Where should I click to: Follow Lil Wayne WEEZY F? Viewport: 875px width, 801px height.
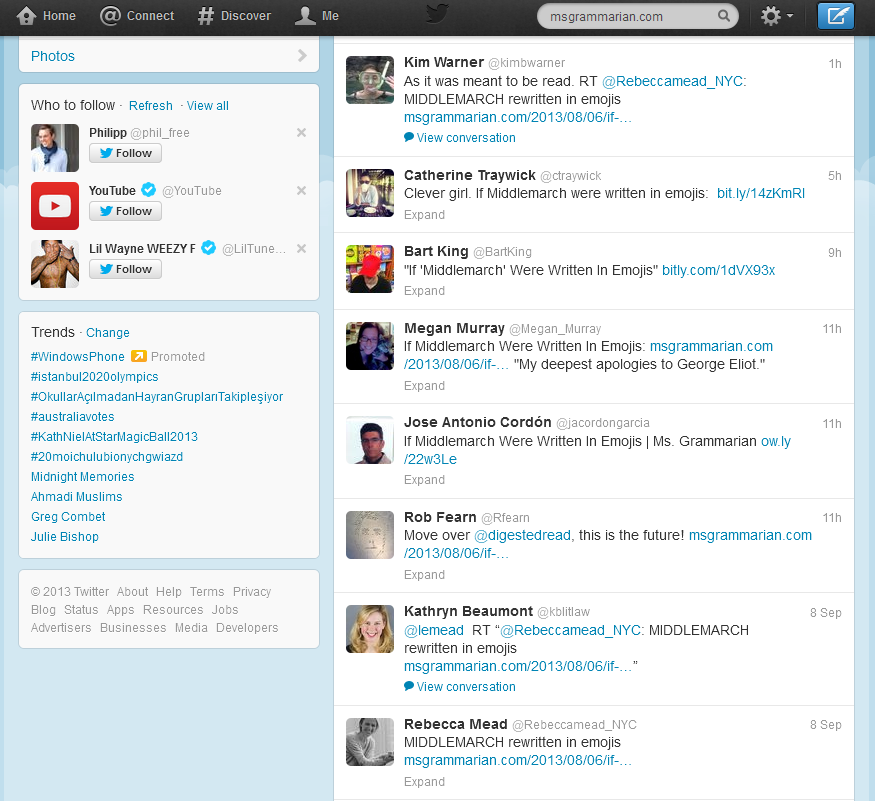click(x=125, y=269)
